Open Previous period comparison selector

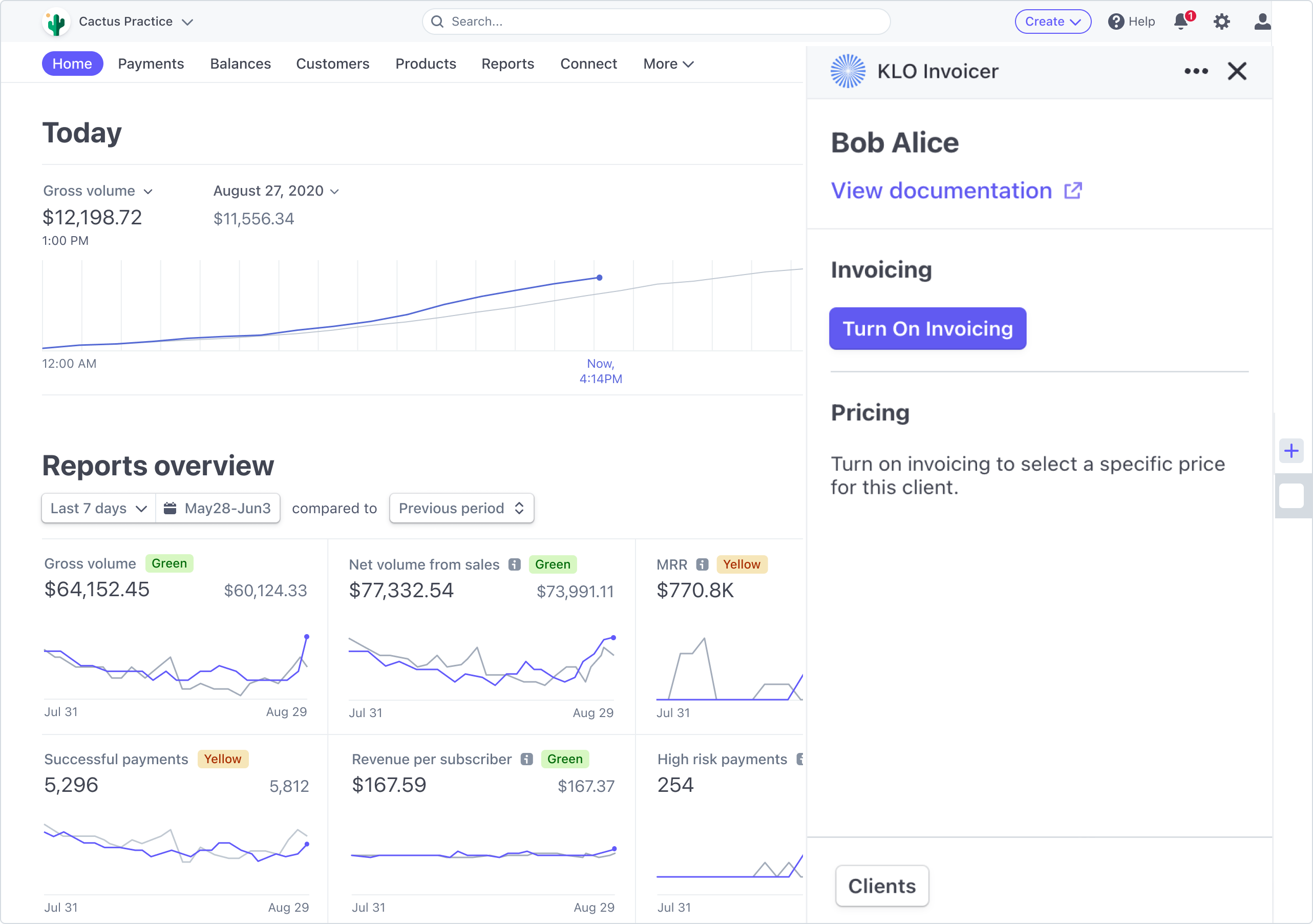[461, 508]
